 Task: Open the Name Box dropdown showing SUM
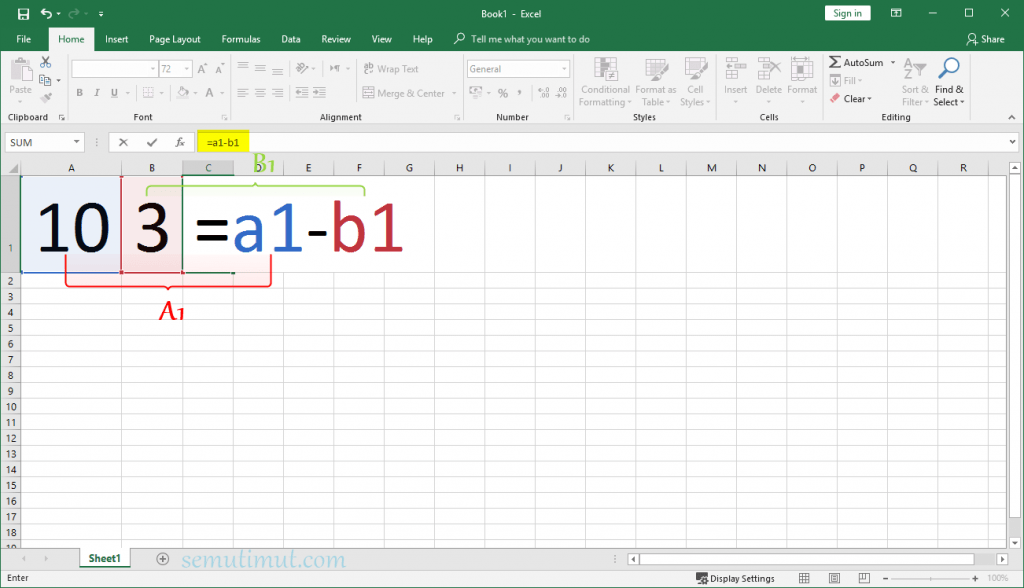[x=76, y=143]
